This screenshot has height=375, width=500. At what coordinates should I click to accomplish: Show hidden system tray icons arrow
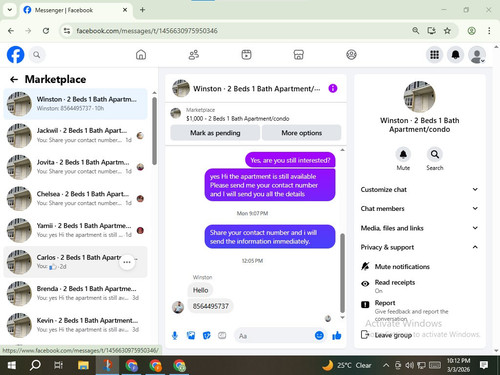(x=386, y=365)
